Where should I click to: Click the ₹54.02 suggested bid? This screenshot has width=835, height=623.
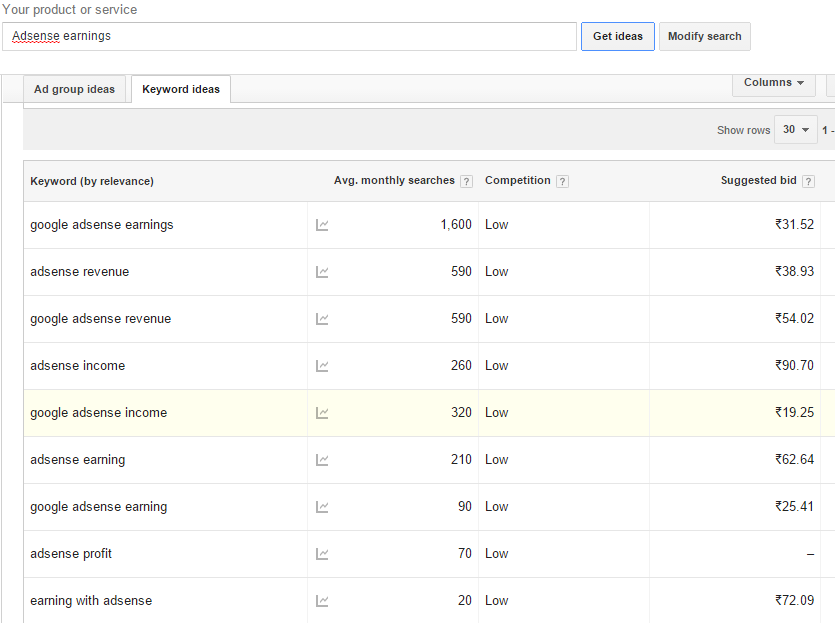(x=795, y=318)
